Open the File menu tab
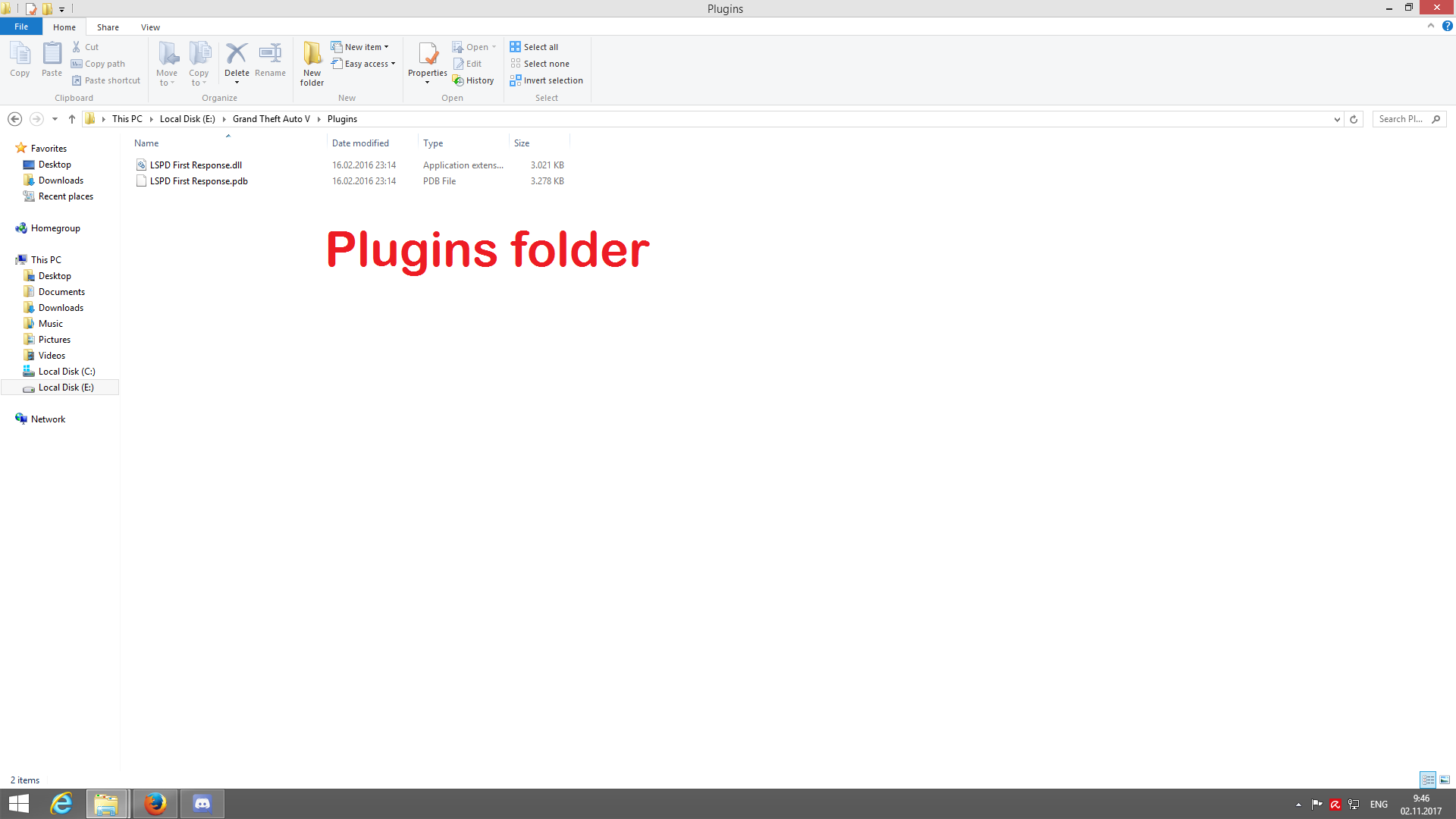Viewport: 1456px width, 819px height. 21,27
